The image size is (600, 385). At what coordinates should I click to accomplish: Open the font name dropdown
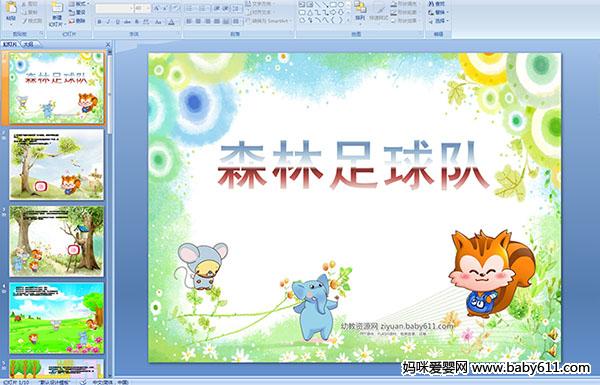(x=131, y=8)
